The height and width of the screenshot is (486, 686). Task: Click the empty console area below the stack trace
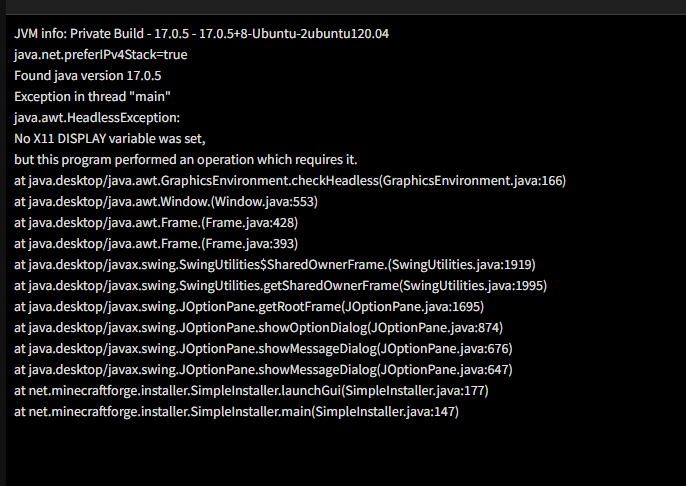[346, 453]
